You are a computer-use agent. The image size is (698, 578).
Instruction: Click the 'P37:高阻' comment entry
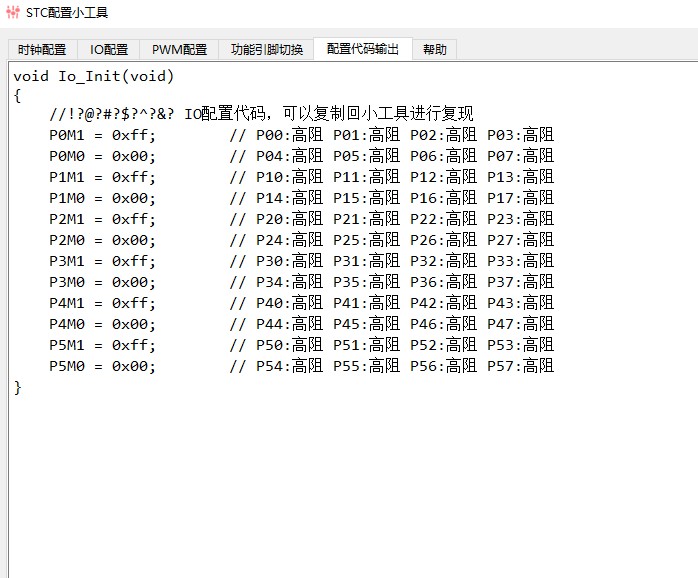(520, 282)
